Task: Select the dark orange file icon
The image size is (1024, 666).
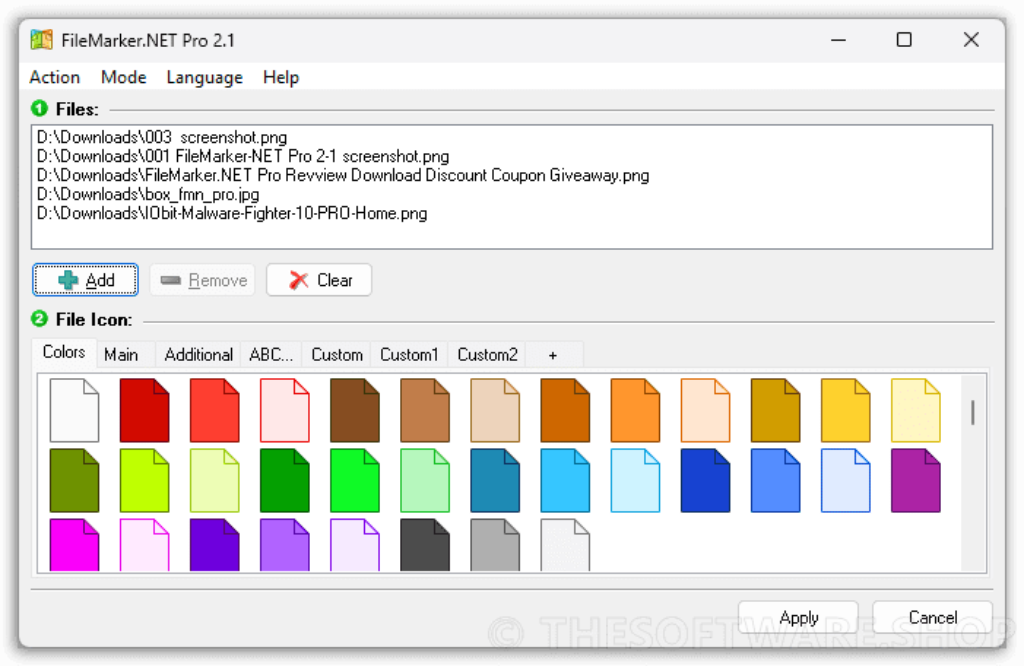Action: tap(565, 411)
